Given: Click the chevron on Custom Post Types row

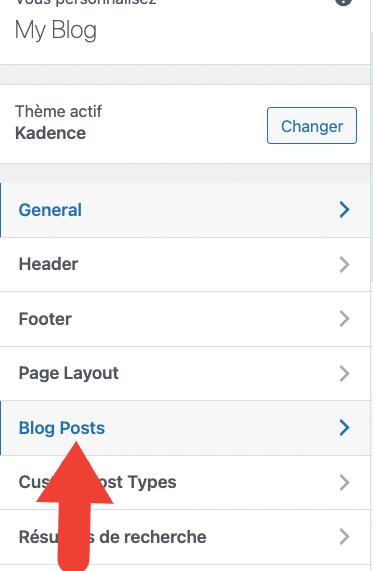Looking at the screenshot, I should 344,482.
